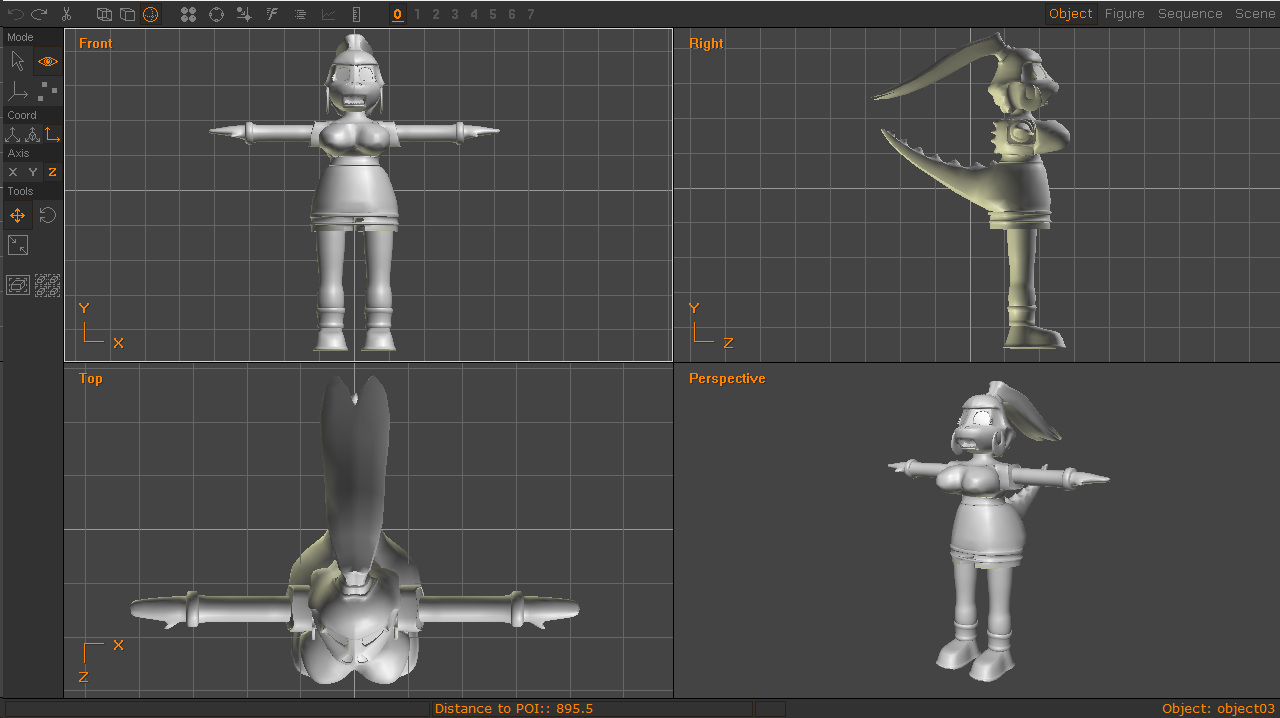The image size is (1280, 718).
Task: Click the graph curve icon in toolbar
Action: (x=328, y=14)
